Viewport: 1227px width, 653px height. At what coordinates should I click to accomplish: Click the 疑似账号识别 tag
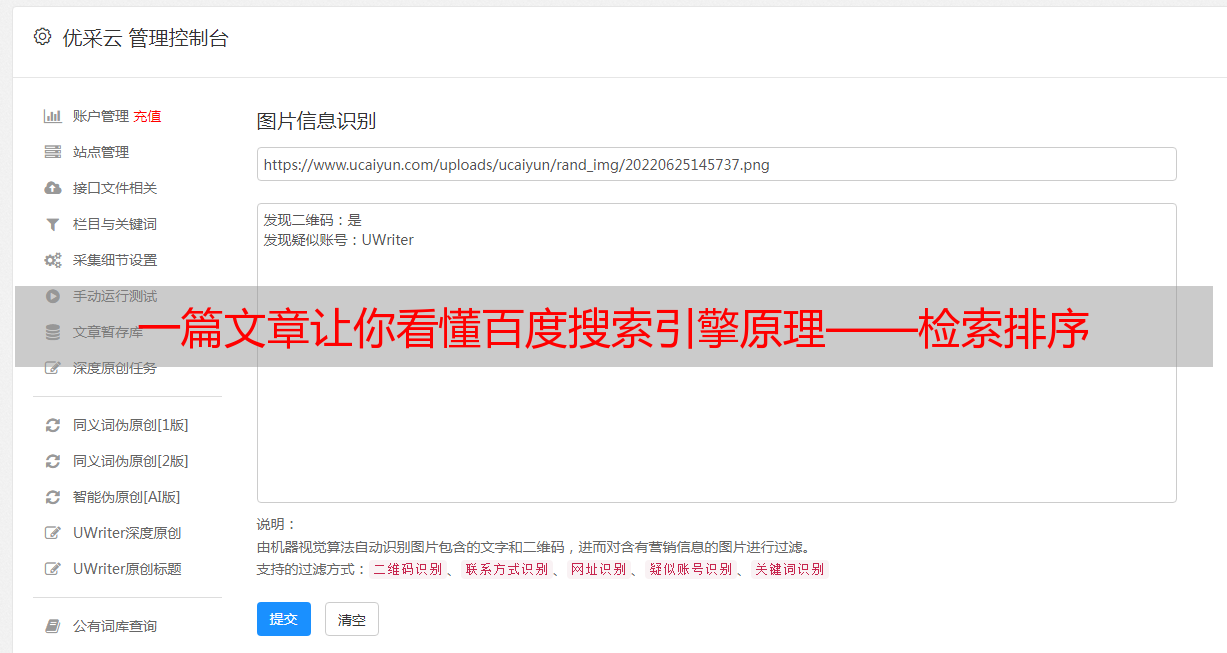pyautogui.click(x=690, y=569)
